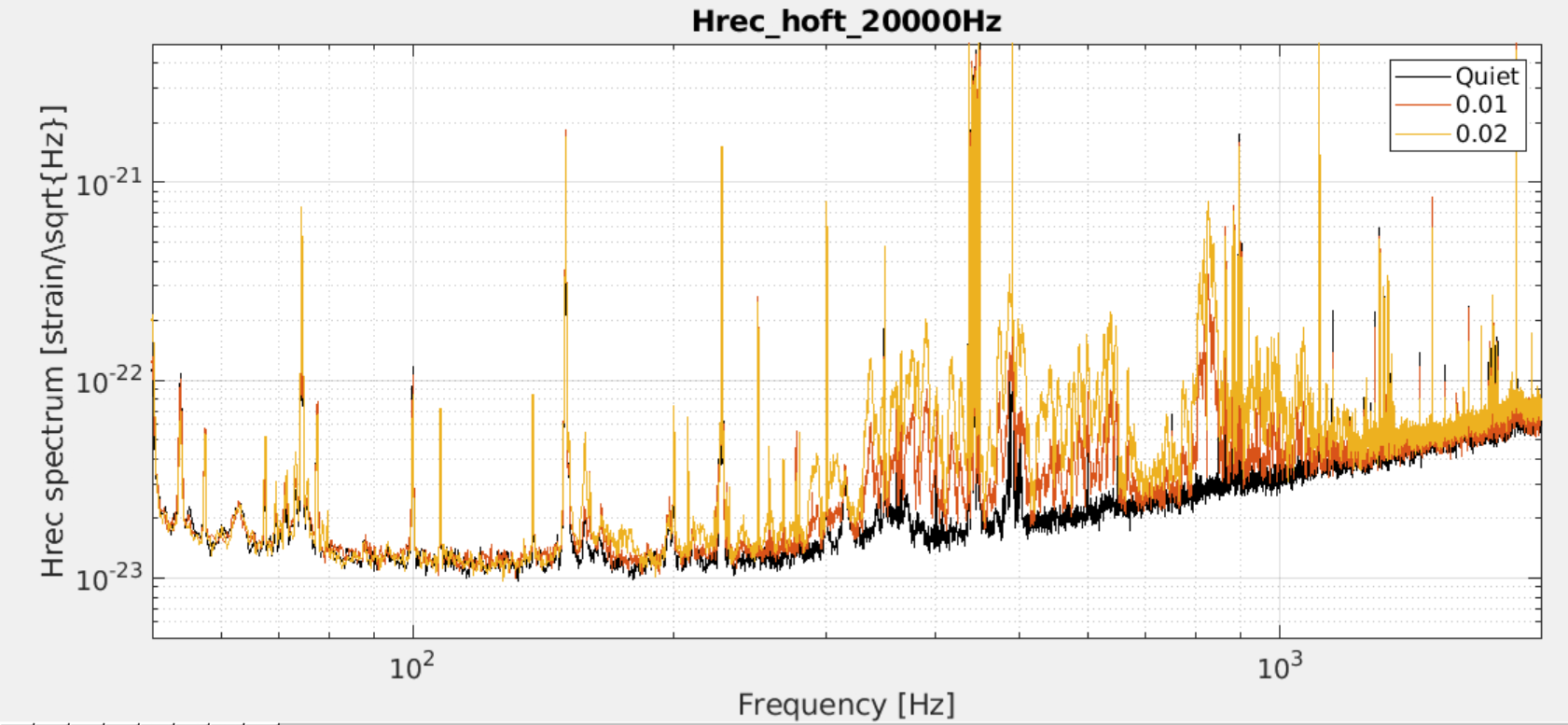Click the orange 0.01 legend line sample
Screen dimensions: 1568x725
tap(1422, 105)
